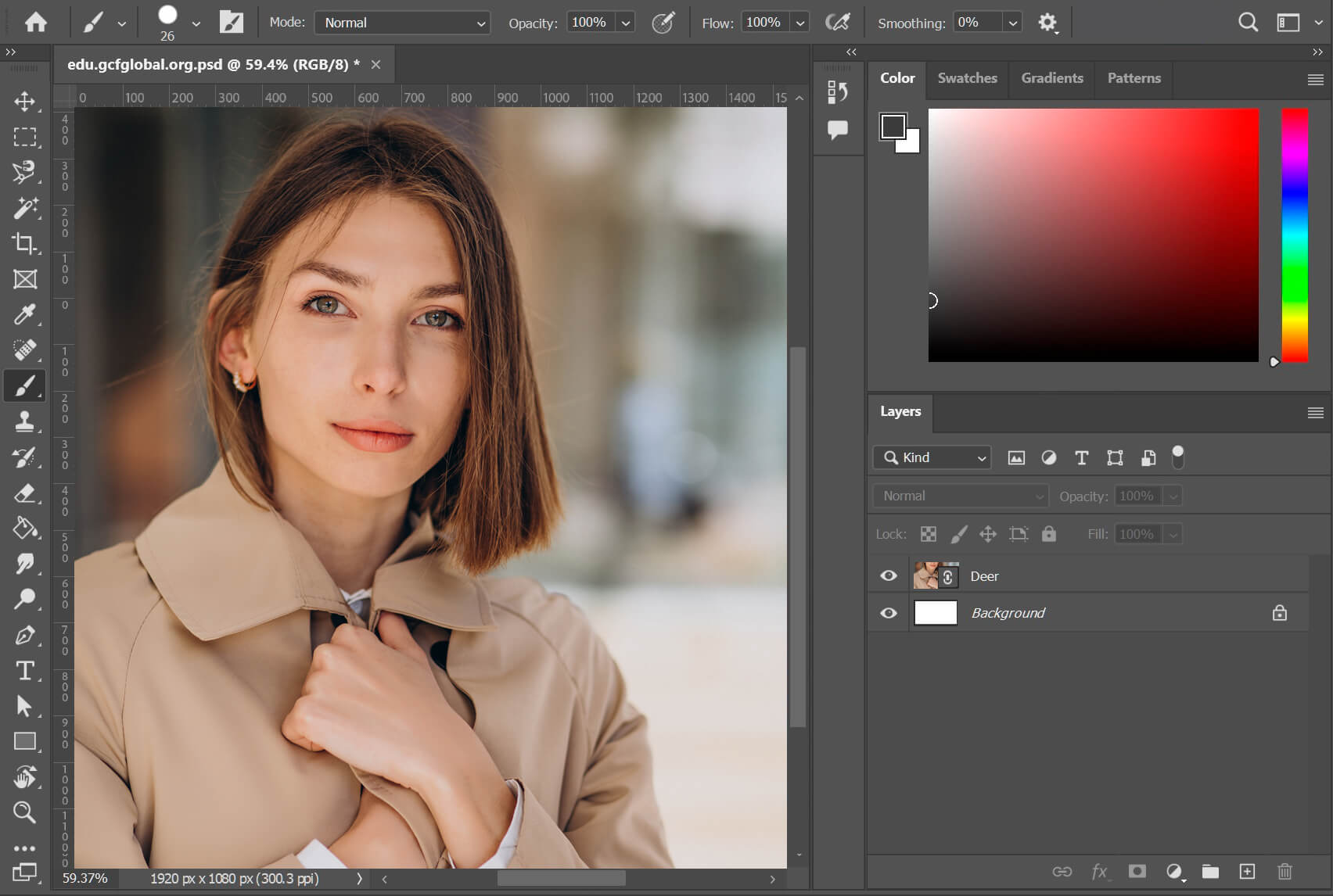Open the Kind filter dropdown
The width and height of the screenshot is (1333, 896).
[x=931, y=457]
